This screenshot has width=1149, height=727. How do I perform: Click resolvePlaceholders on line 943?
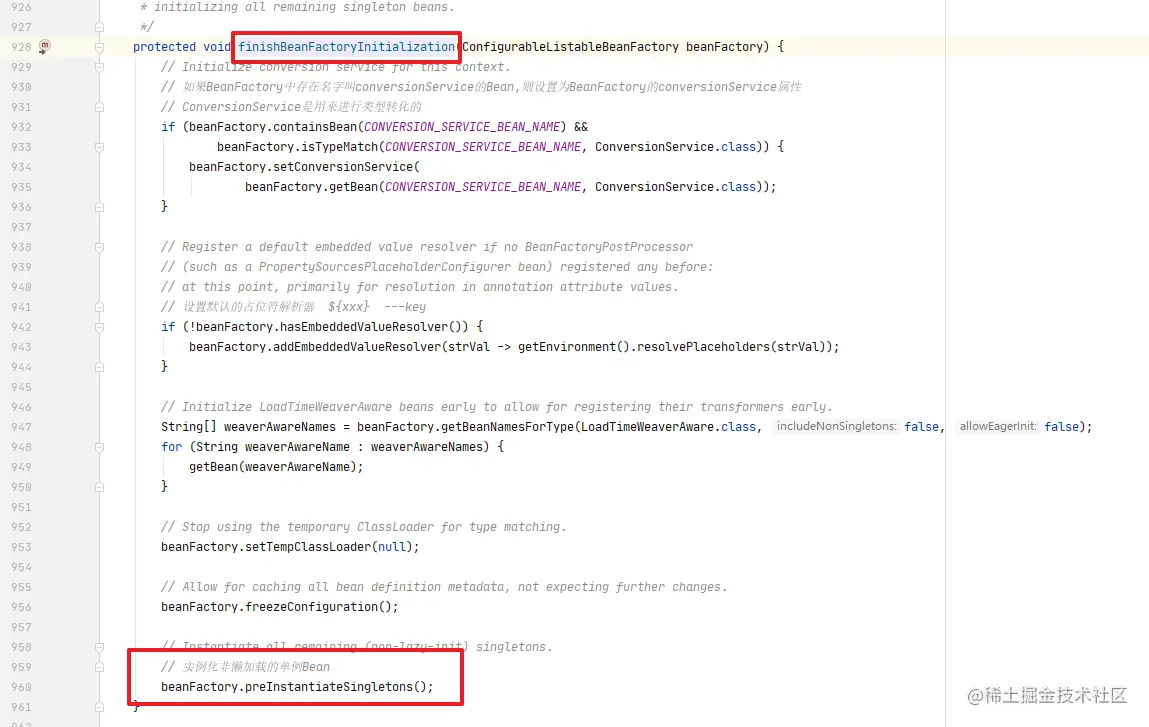point(701,347)
